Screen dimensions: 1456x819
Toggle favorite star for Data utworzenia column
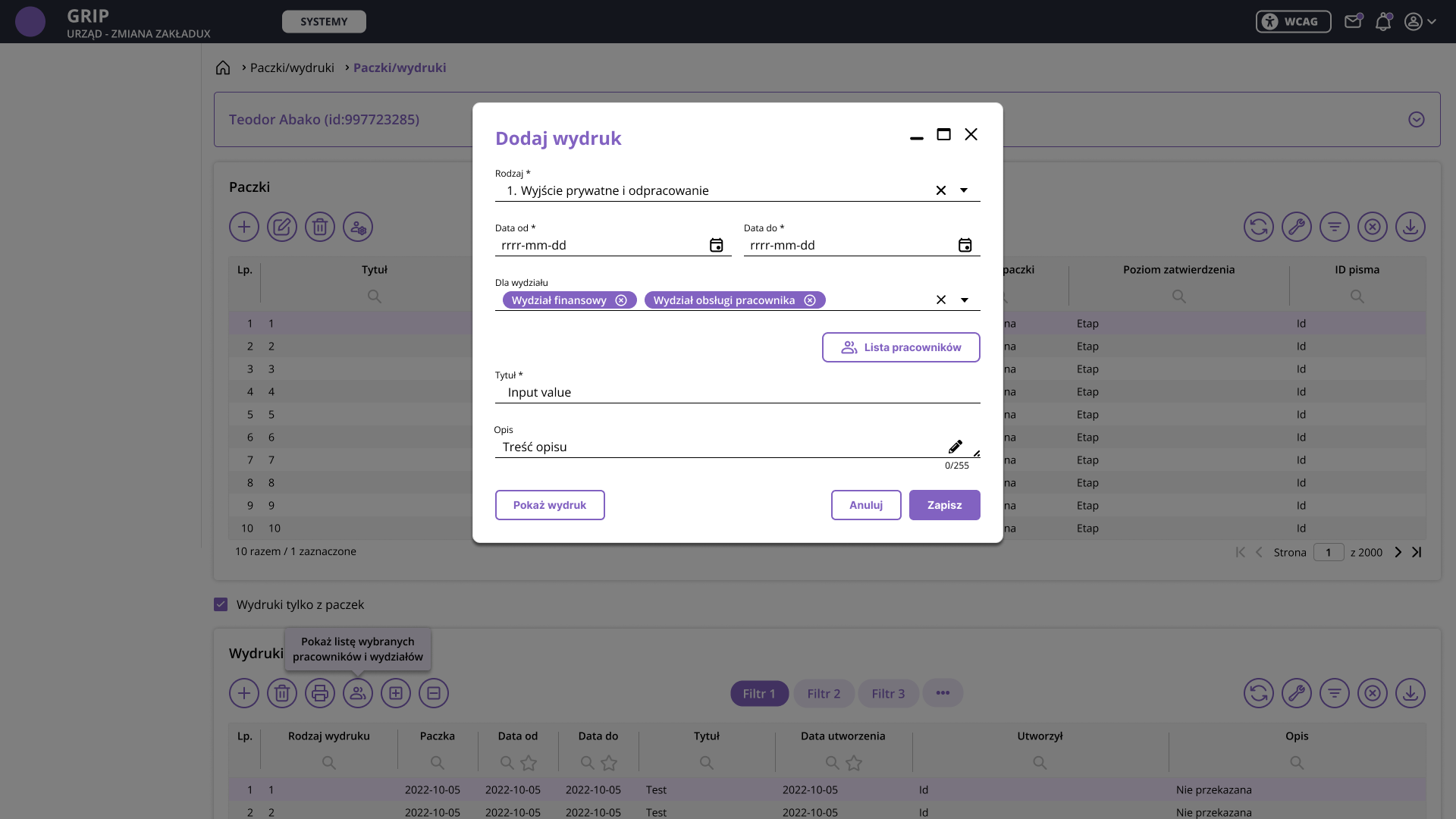point(854,763)
